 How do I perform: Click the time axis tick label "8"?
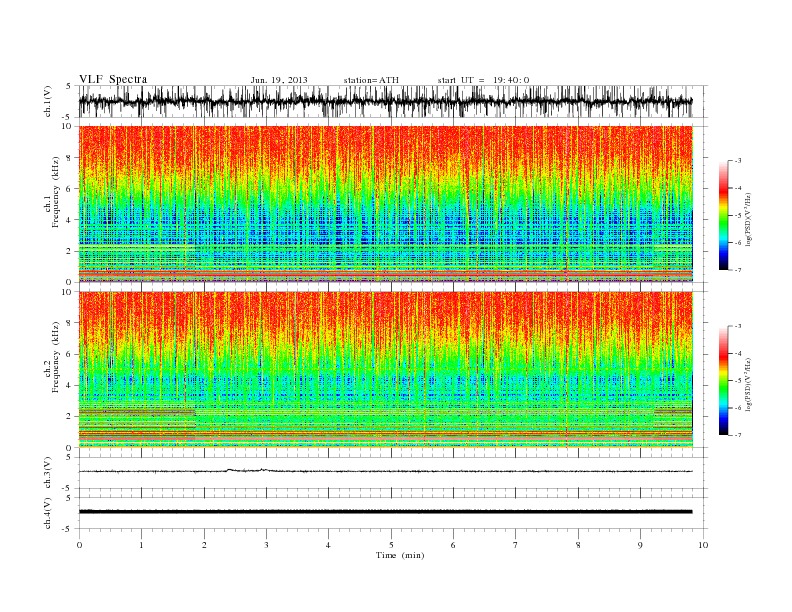(578, 545)
